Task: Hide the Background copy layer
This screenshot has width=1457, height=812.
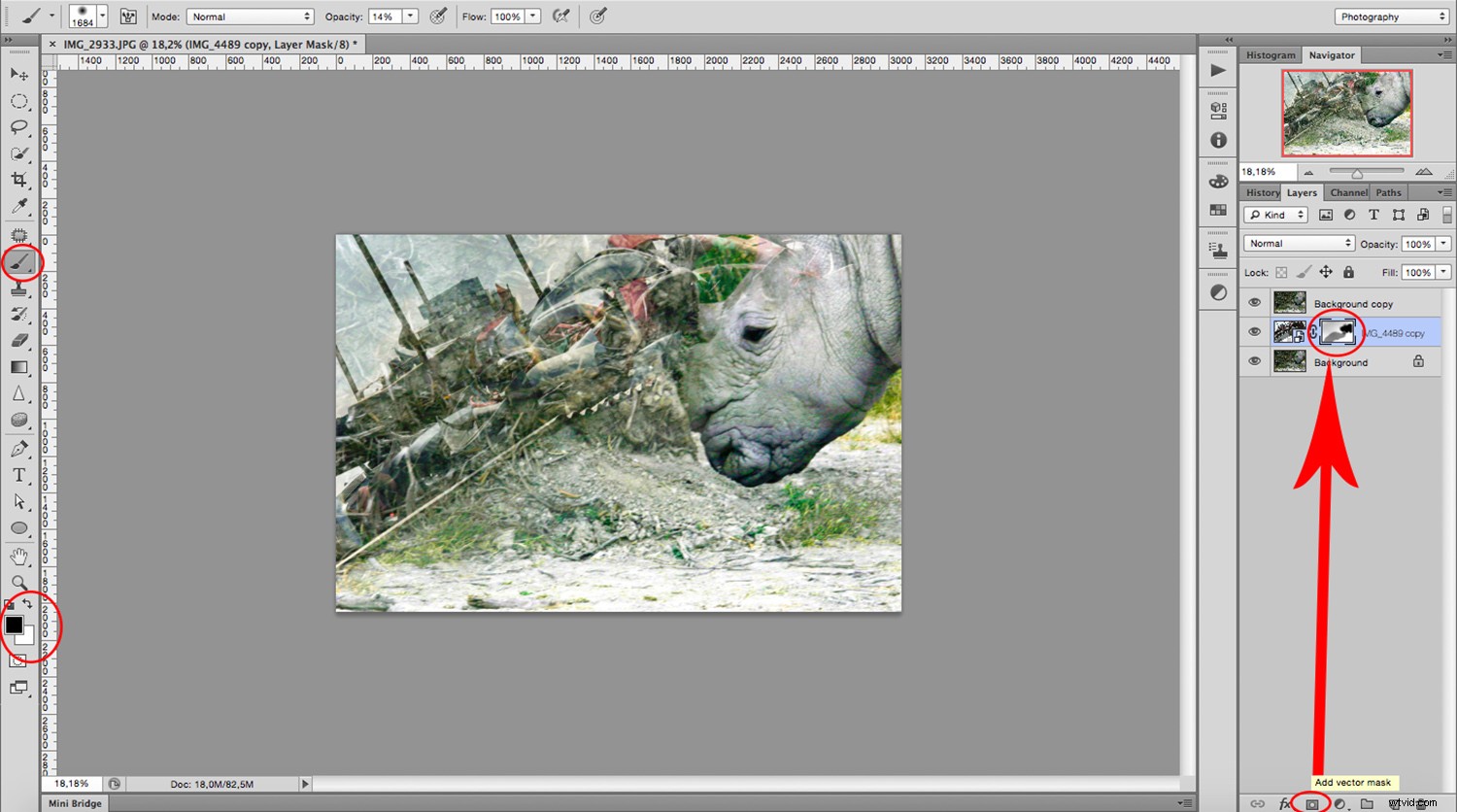Action: click(1254, 302)
